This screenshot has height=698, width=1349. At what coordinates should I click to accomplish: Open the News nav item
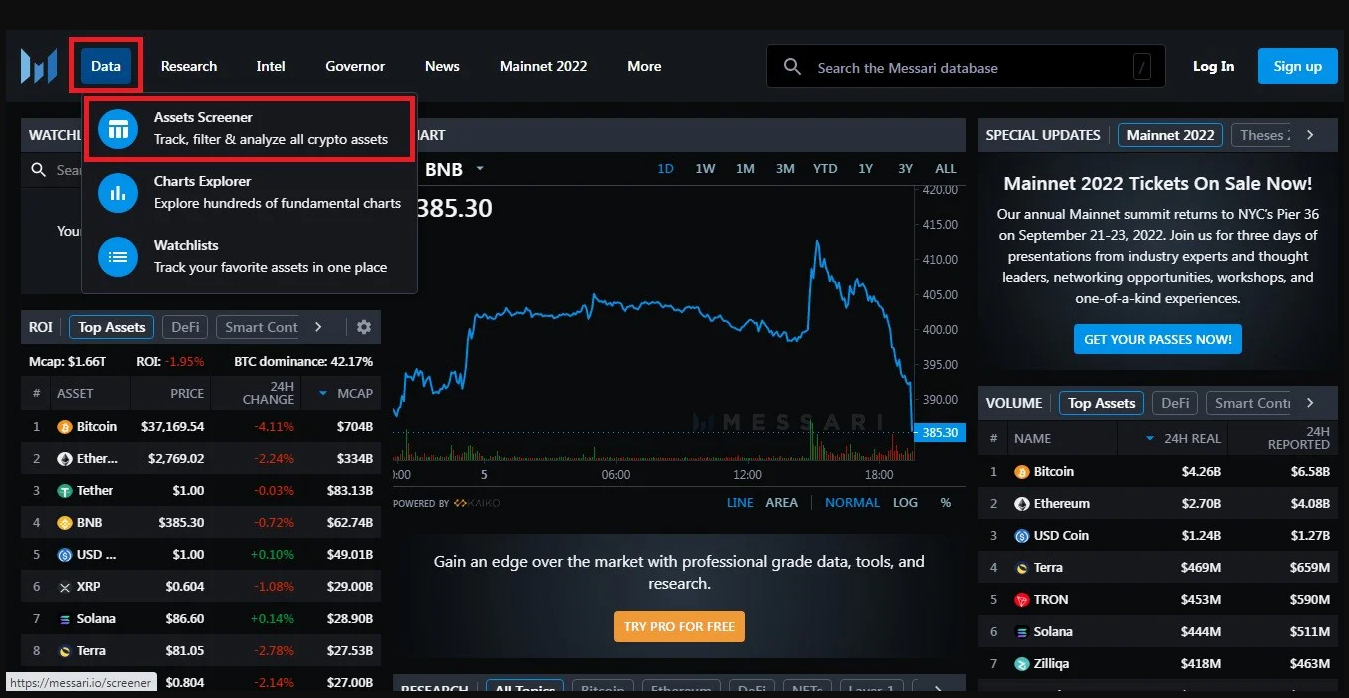click(x=442, y=66)
